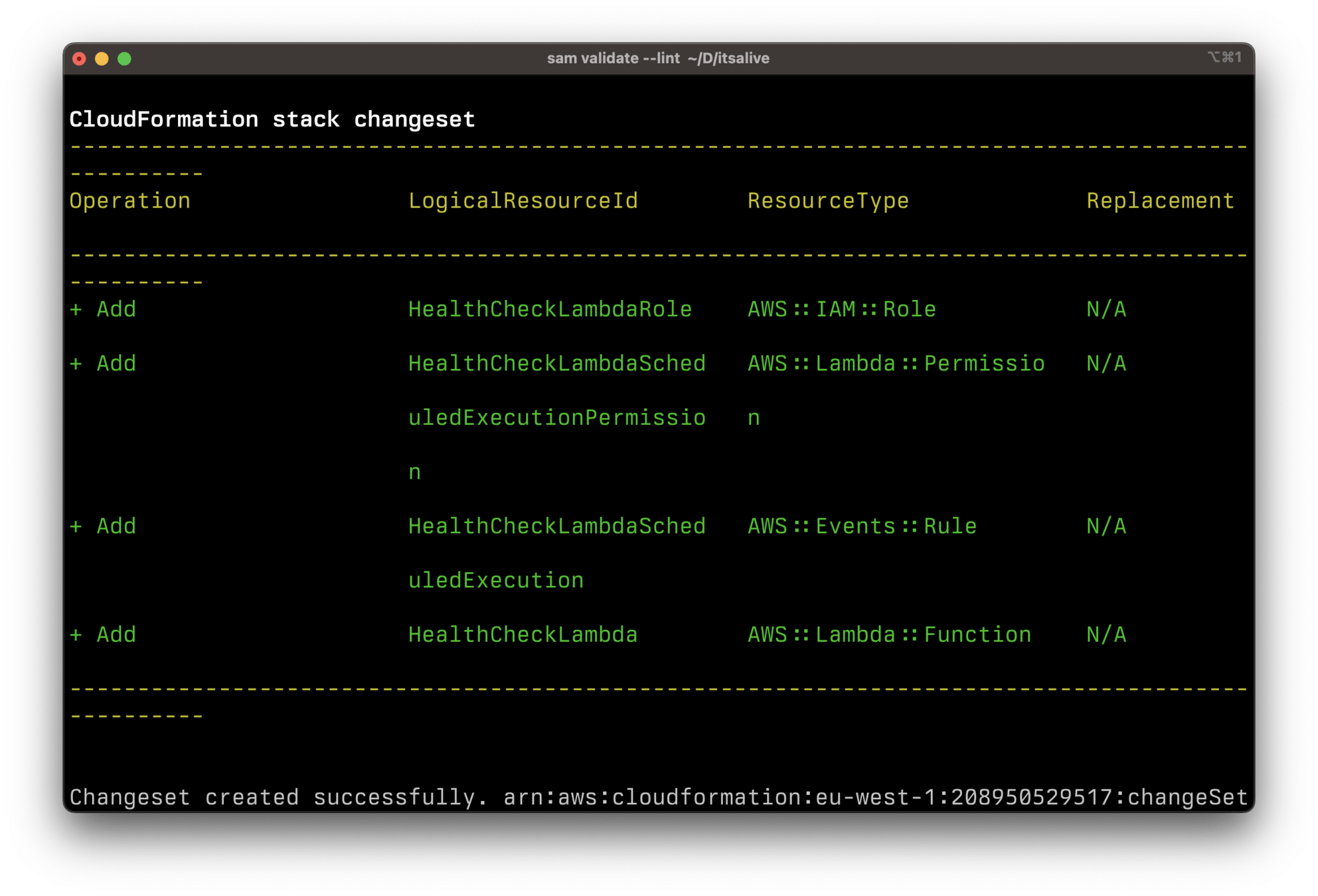Click N/A in the AWS::Lambda::Function row
1318x896 pixels.
pyautogui.click(x=1106, y=635)
